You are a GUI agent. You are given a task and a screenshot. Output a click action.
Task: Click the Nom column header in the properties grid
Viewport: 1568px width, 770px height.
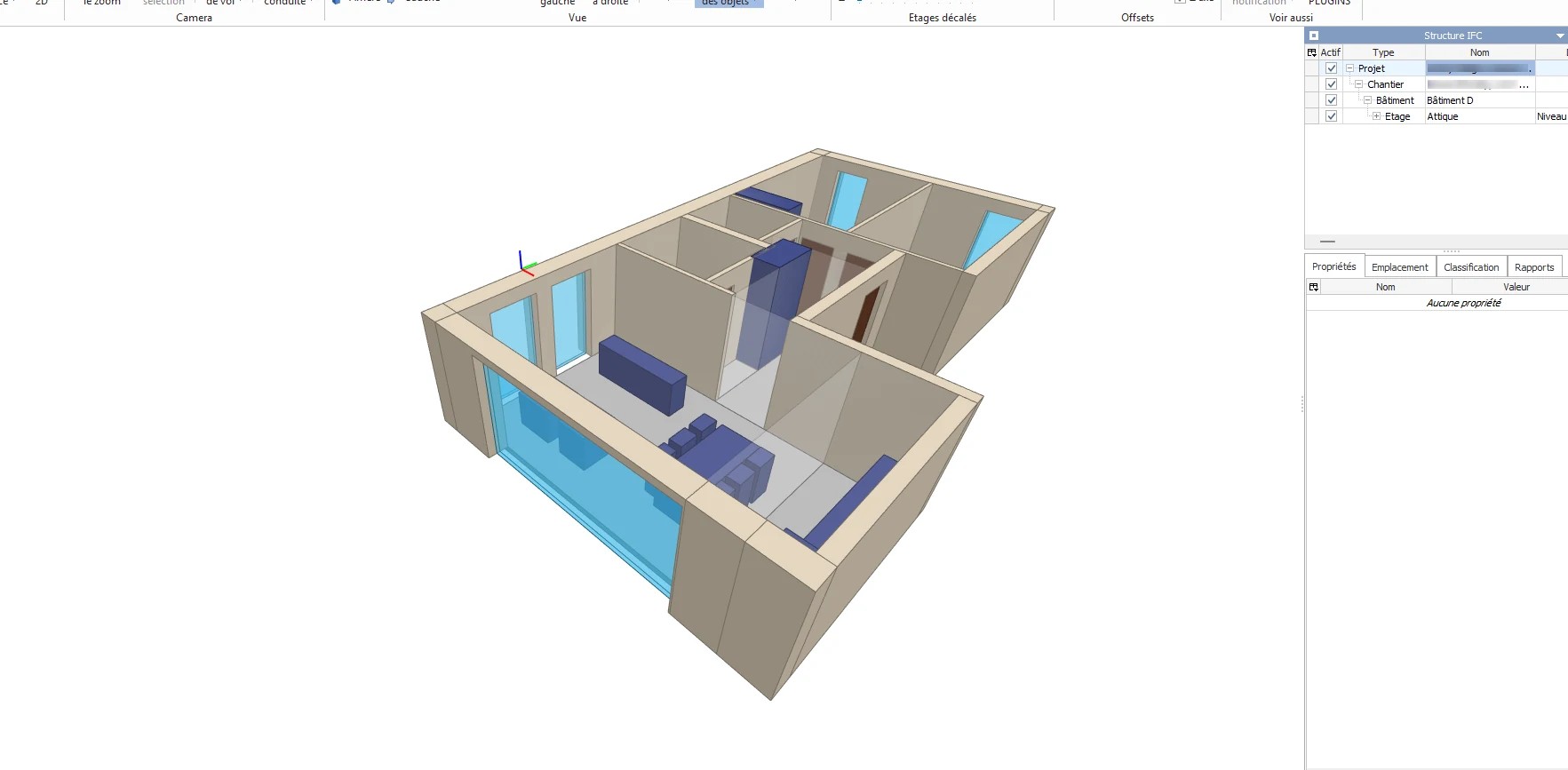pos(1386,287)
